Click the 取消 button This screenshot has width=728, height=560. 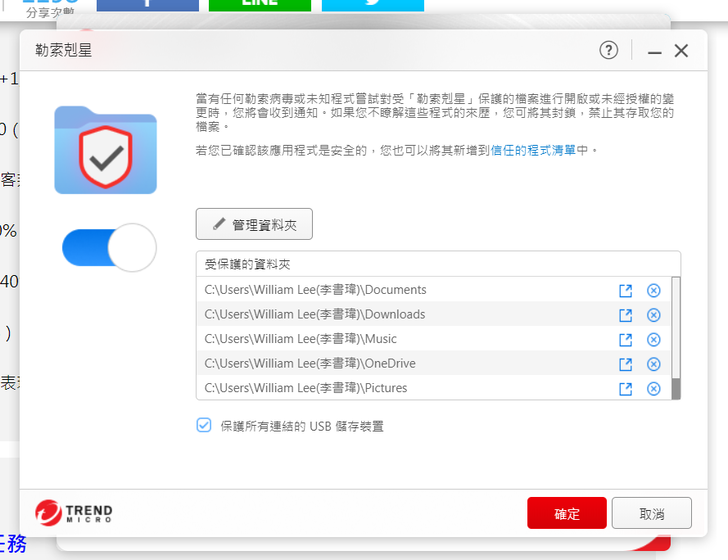[651, 513]
